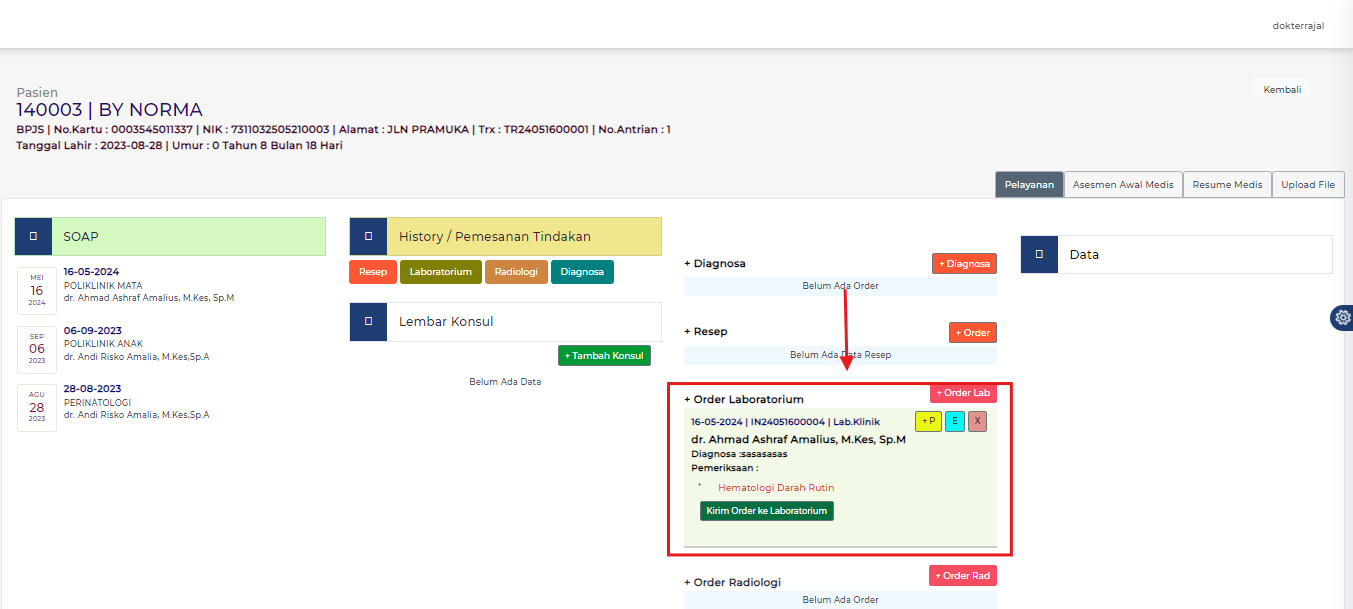This screenshot has height=609, width=1353.
Task: Open the Resume Medis tab
Action: click(x=1227, y=185)
